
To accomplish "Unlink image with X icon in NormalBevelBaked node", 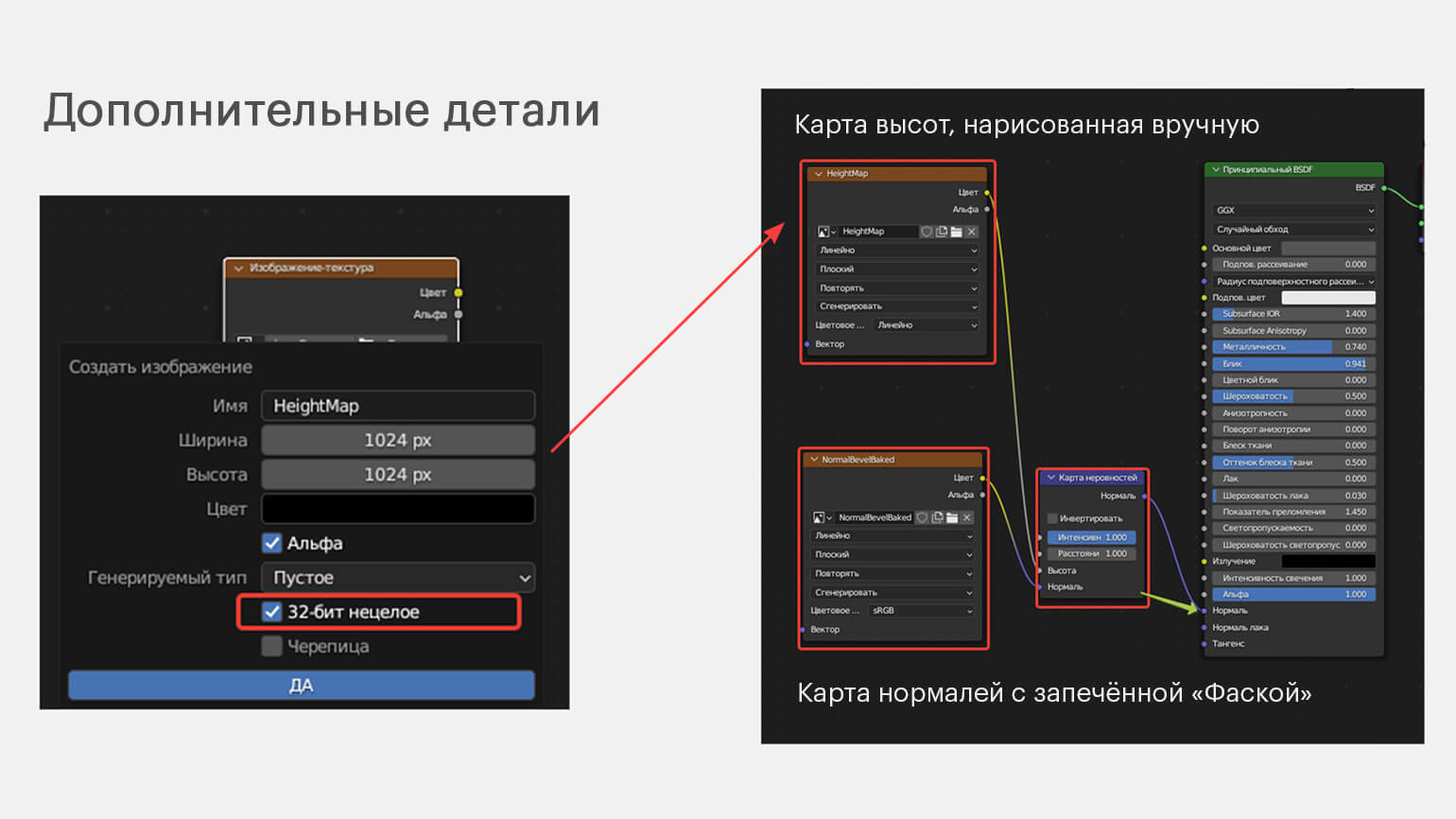I will 966,518.
